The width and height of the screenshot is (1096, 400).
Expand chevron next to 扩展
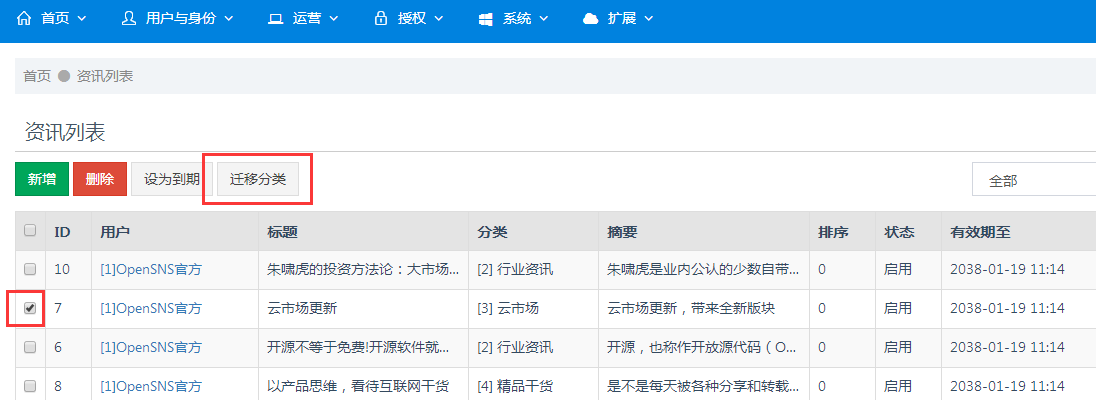point(648,19)
